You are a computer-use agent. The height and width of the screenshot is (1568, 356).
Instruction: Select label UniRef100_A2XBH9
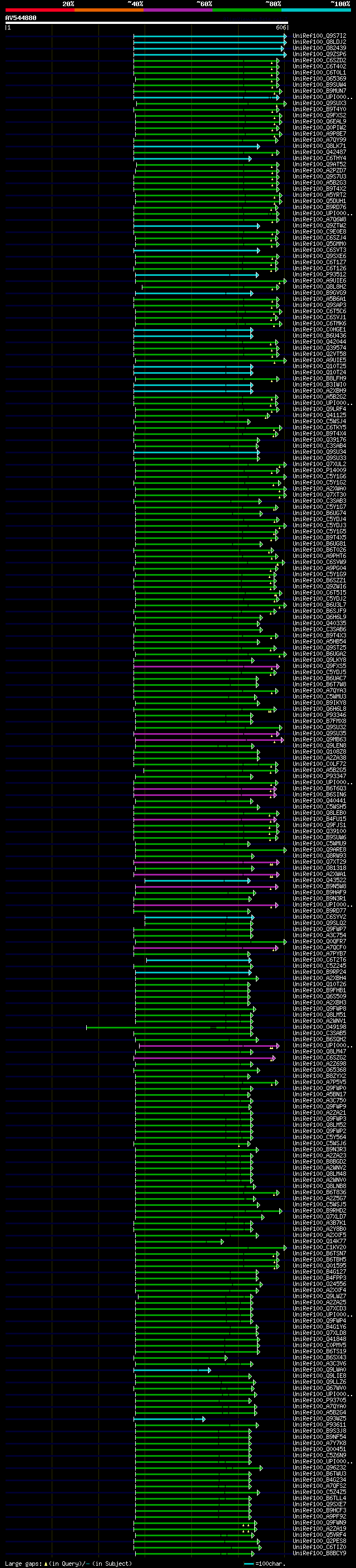pos(319,391)
